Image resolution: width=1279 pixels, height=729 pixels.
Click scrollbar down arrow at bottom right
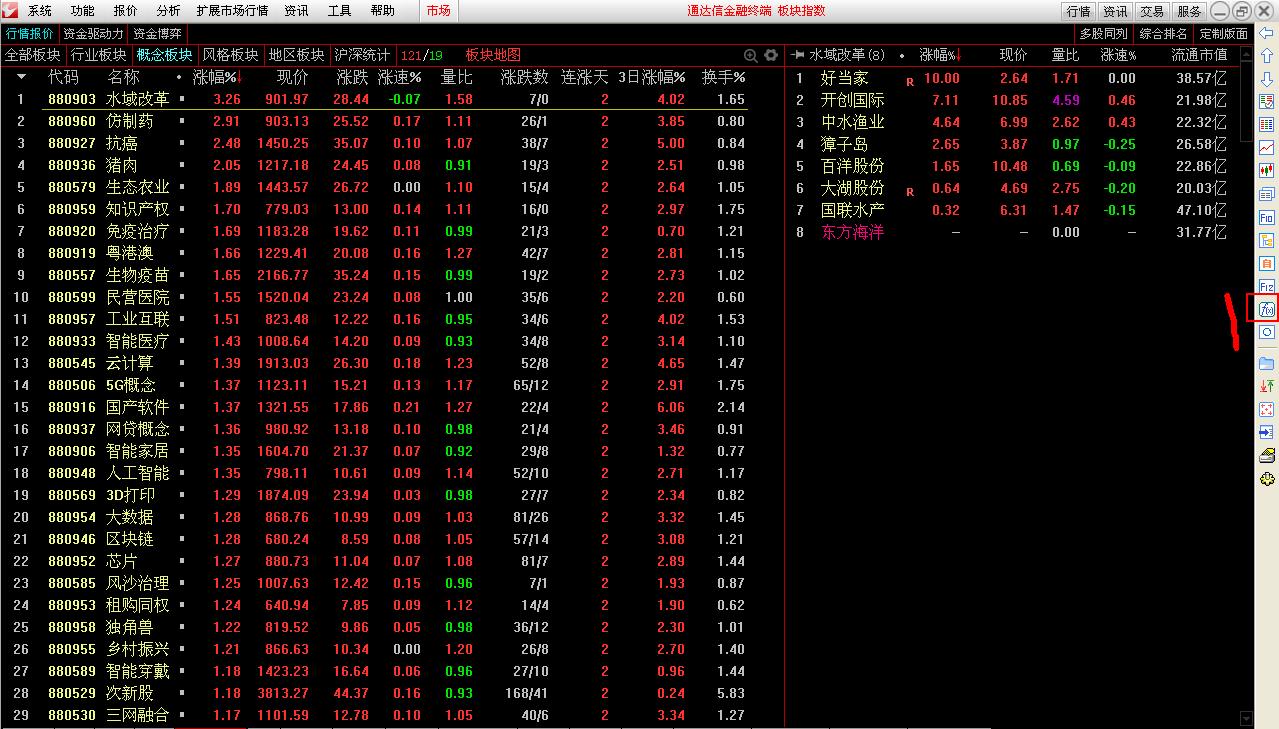click(1246, 718)
